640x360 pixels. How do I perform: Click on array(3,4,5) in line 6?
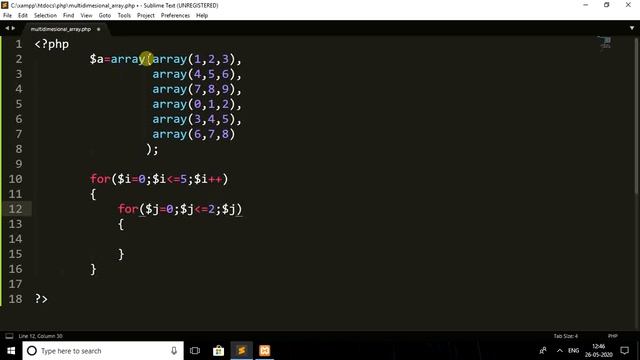point(193,119)
